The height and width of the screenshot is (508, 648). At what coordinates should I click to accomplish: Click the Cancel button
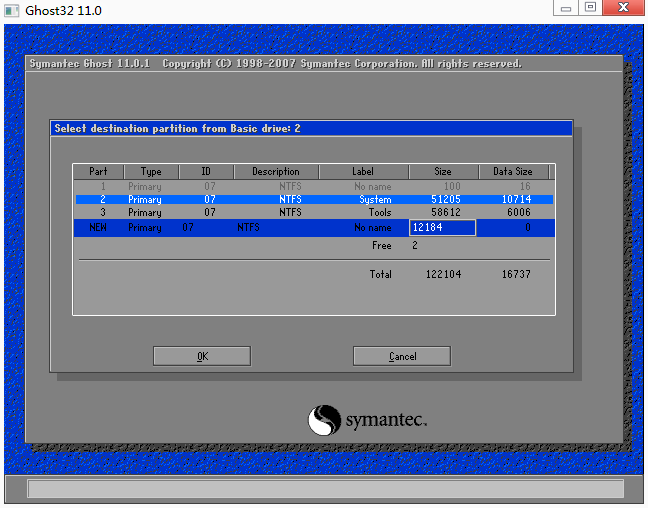point(402,356)
